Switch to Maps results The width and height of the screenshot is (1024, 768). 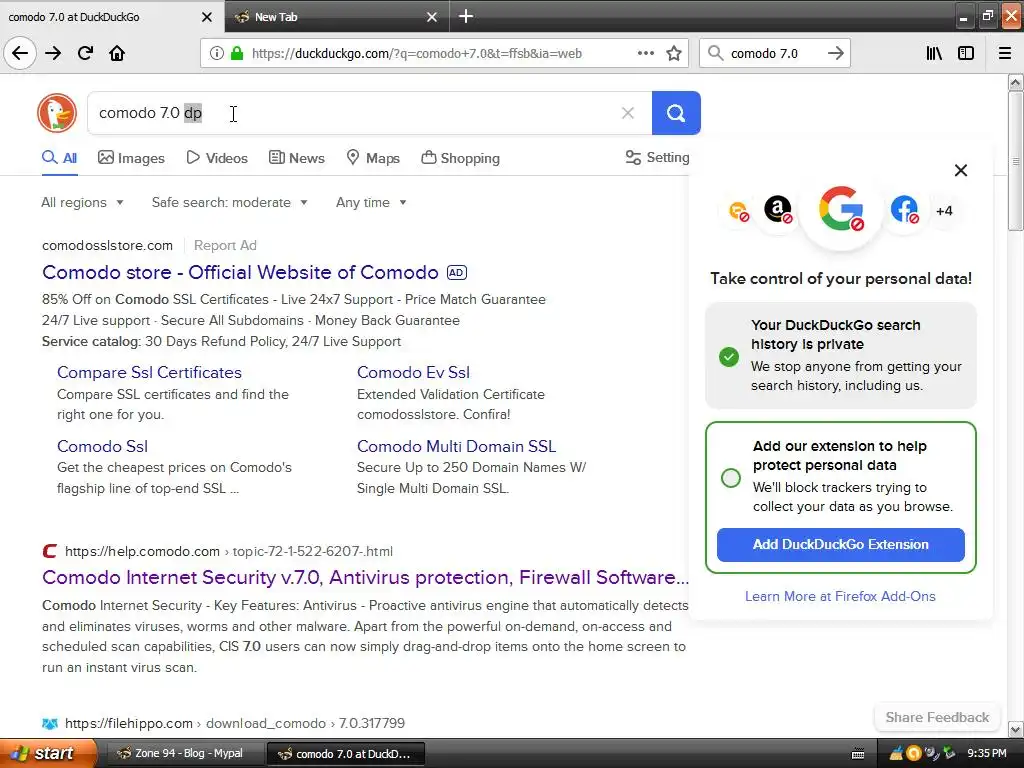(373, 158)
